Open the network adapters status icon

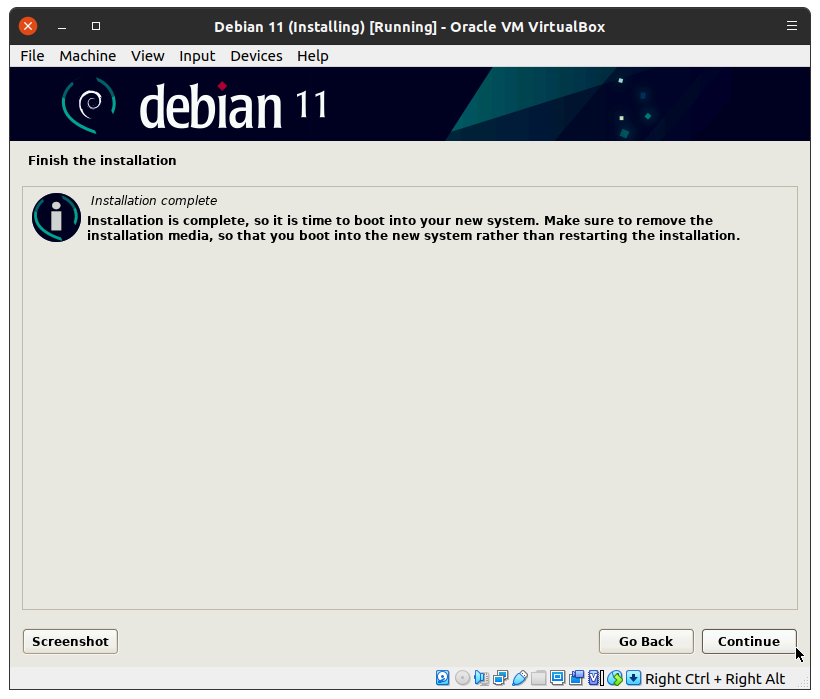pyautogui.click(x=500, y=678)
